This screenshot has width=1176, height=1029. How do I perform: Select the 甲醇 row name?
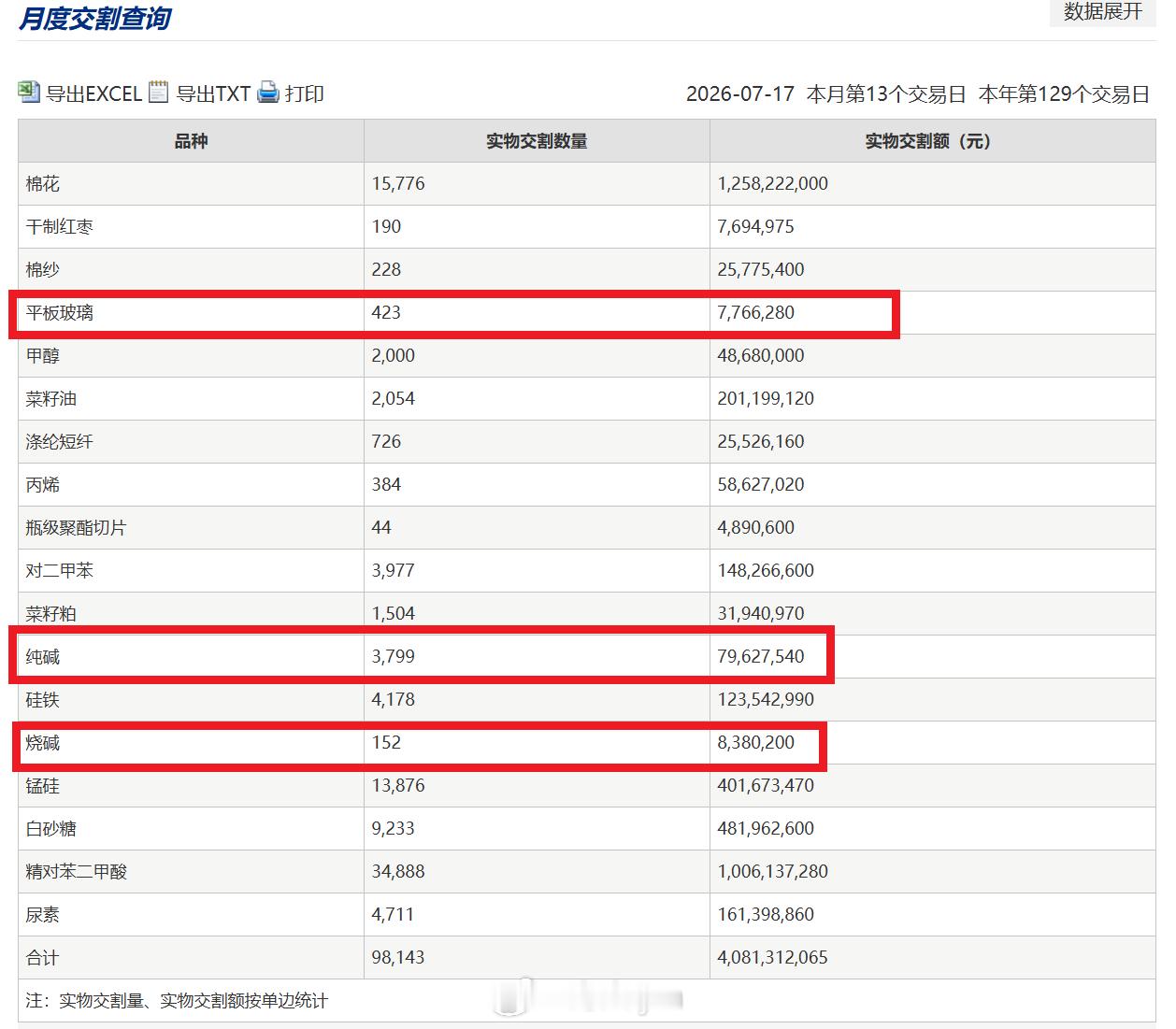(43, 356)
